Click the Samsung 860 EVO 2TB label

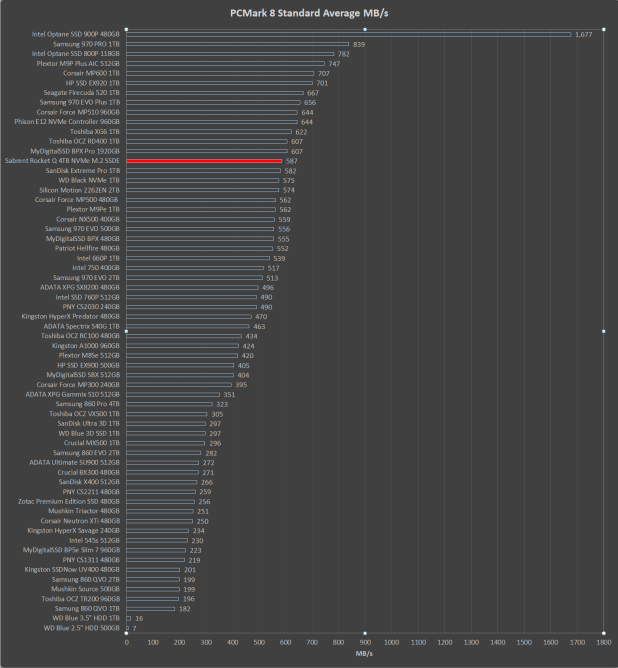click(86, 453)
